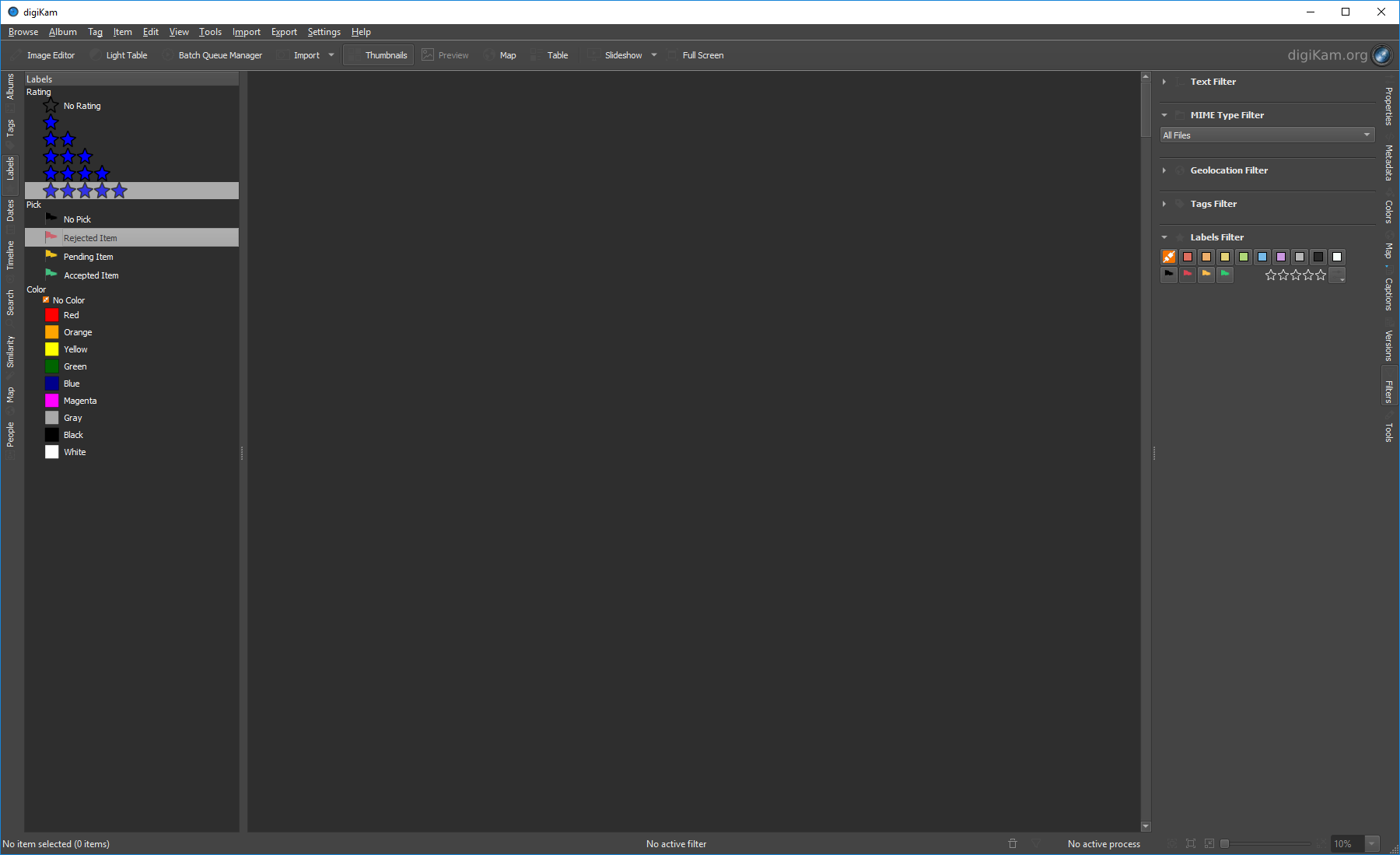Click the No Color label filter icon
The height and width of the screenshot is (855, 1400).
click(x=1168, y=257)
